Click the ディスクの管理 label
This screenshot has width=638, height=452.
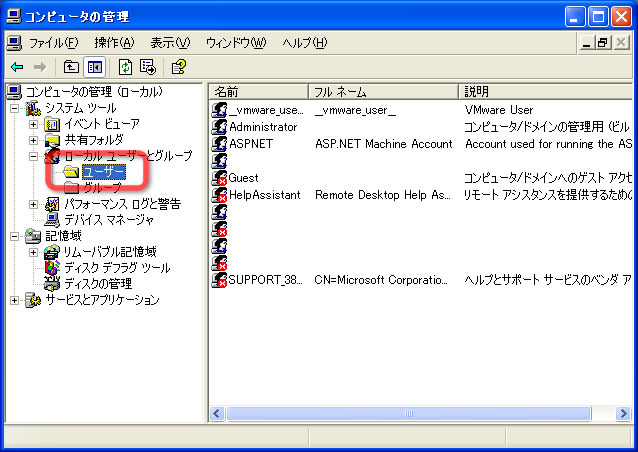[x=98, y=284]
